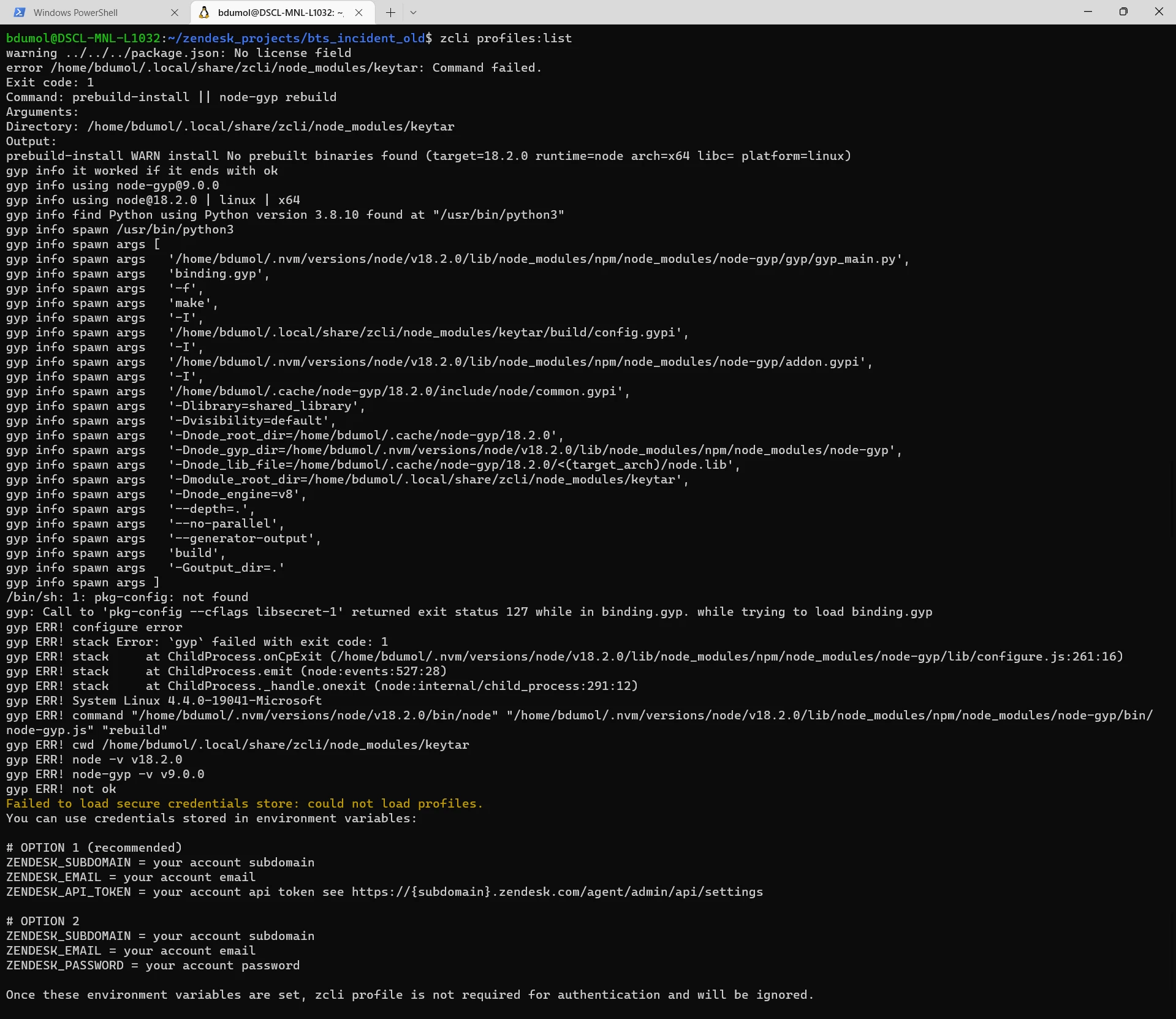Close the terminal window
1176x1019 pixels.
1158,12
